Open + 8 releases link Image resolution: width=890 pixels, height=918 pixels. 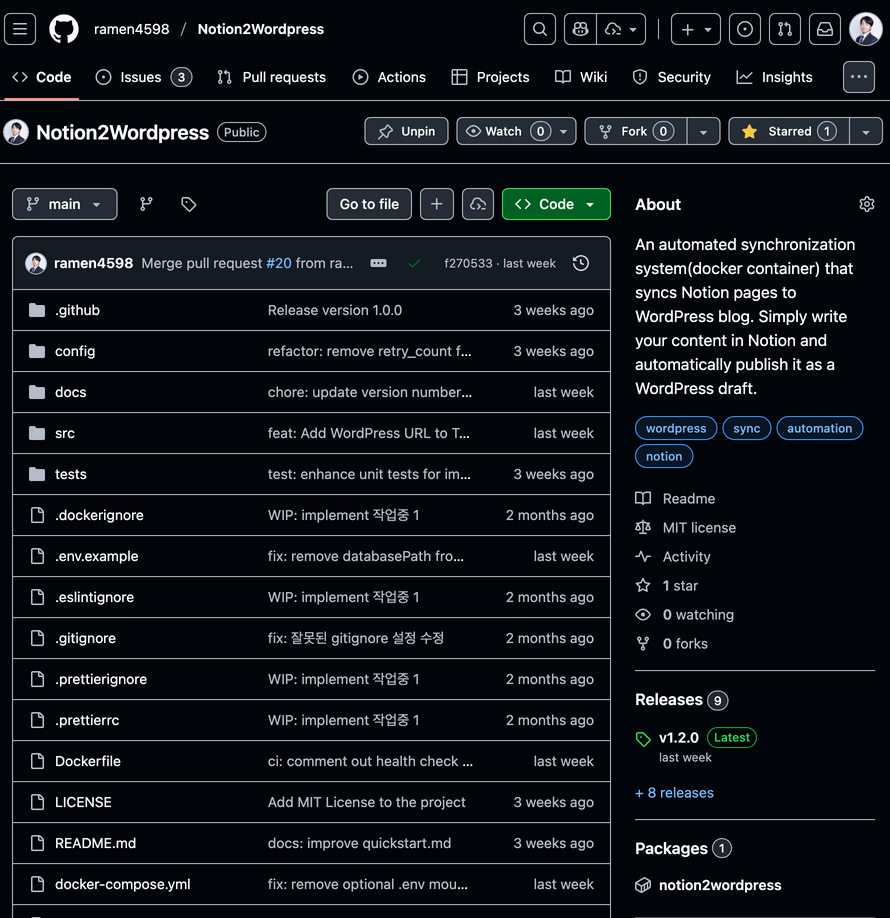pyautogui.click(x=675, y=793)
